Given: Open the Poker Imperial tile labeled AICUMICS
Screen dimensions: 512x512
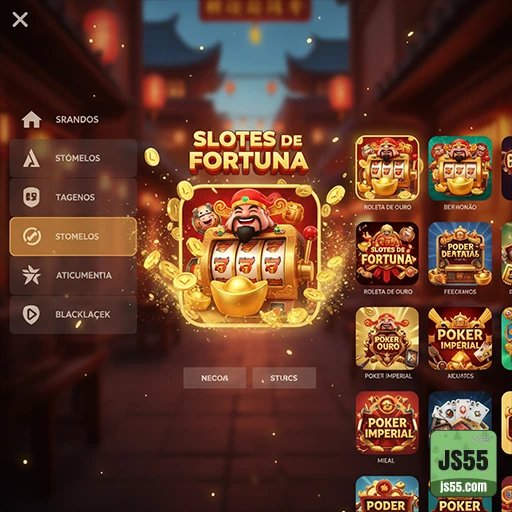Looking at the screenshot, I should tap(460, 338).
